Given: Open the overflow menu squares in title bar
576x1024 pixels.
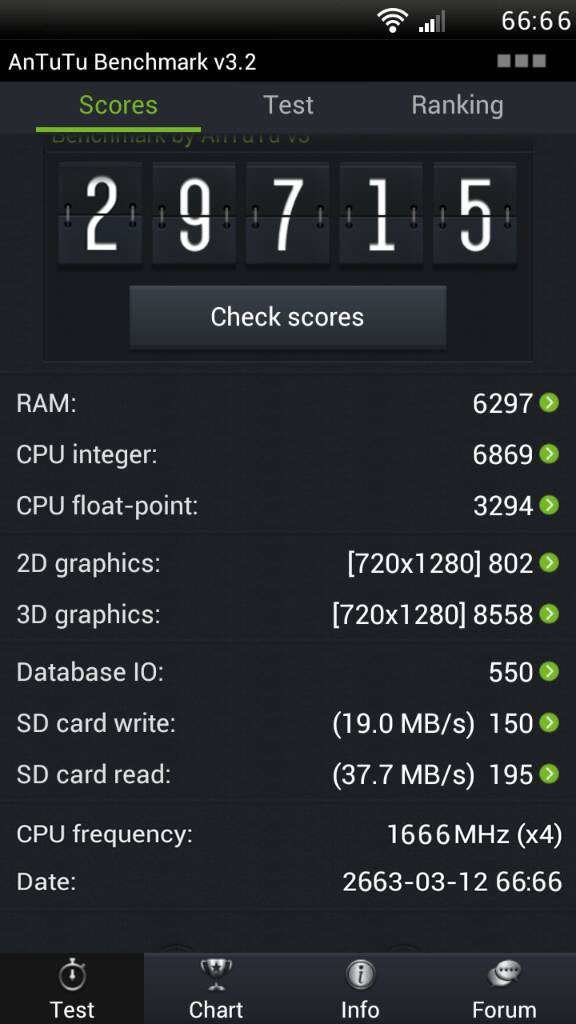Looking at the screenshot, I should coord(521,61).
